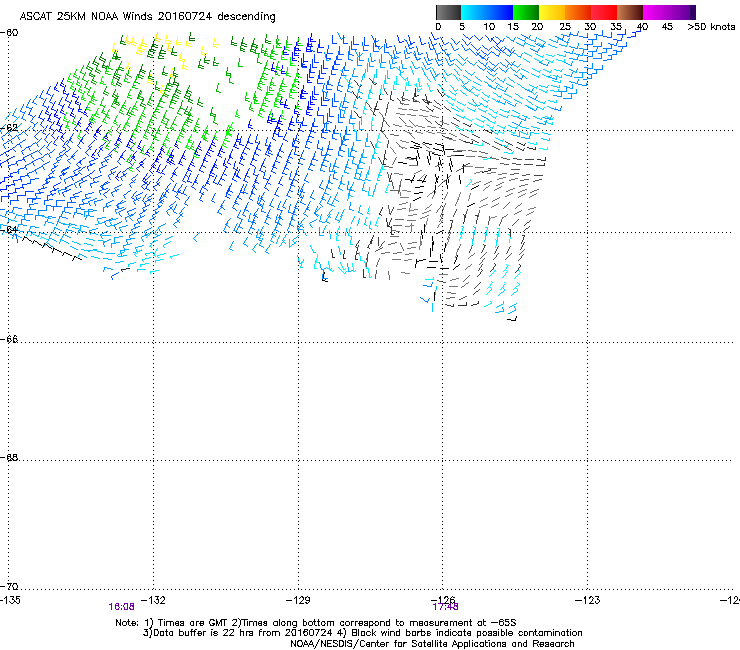Click the note about measurement at -65S
This screenshot has width=740, height=650.
[x=374, y=623]
